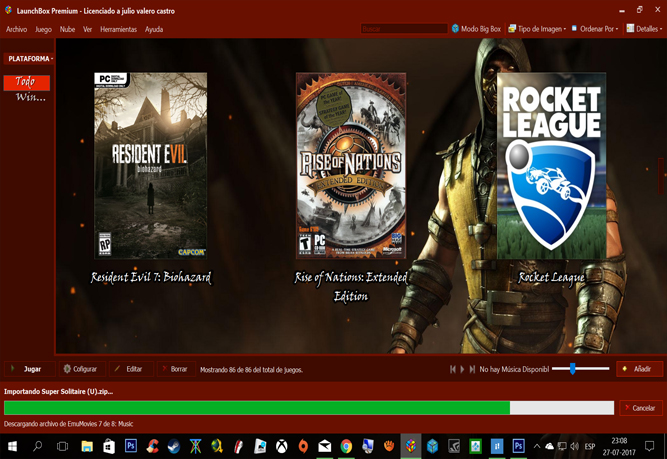Click the Borrar button
This screenshot has height=459, width=667.
[x=176, y=369]
